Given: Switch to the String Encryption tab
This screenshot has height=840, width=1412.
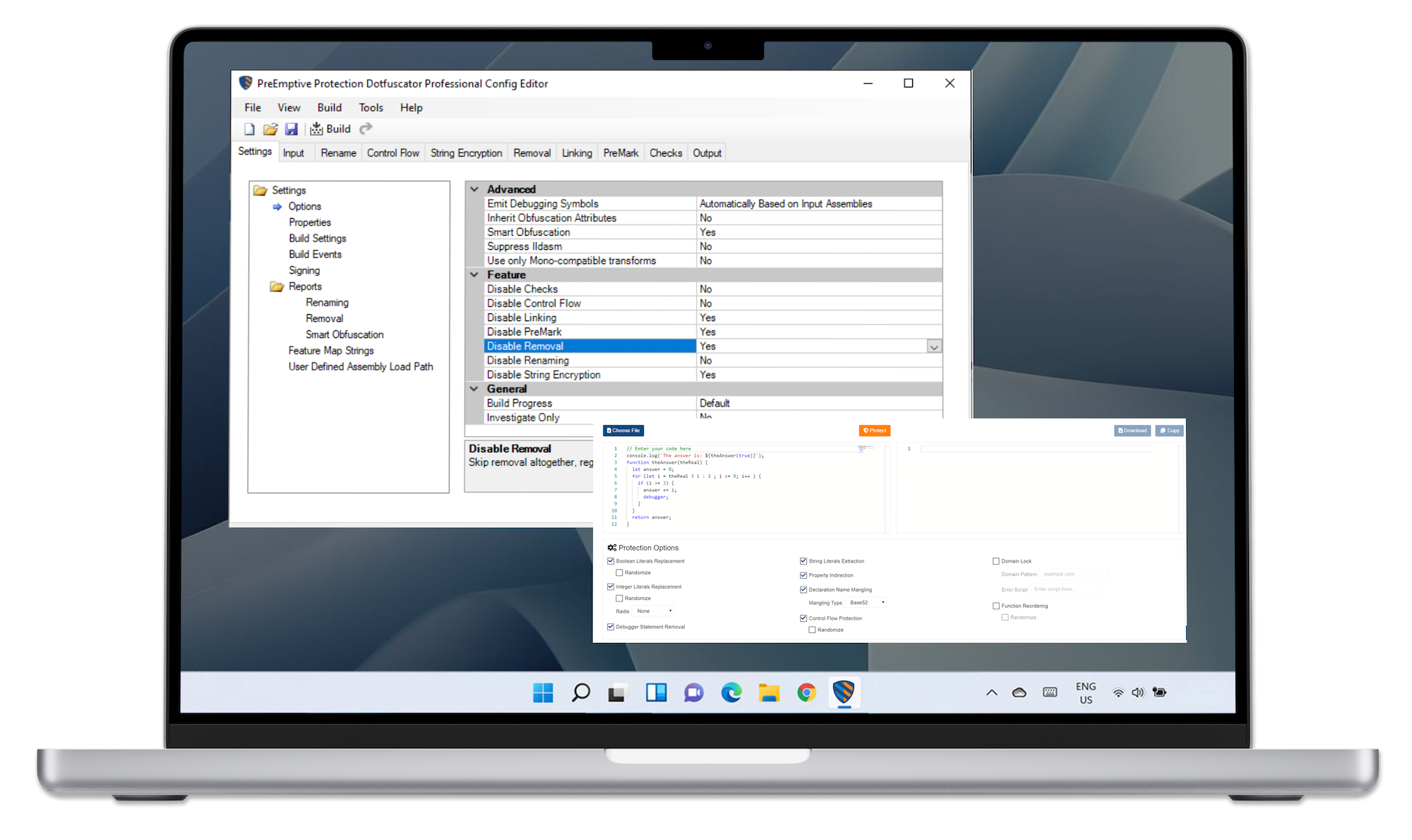Looking at the screenshot, I should pos(466,152).
